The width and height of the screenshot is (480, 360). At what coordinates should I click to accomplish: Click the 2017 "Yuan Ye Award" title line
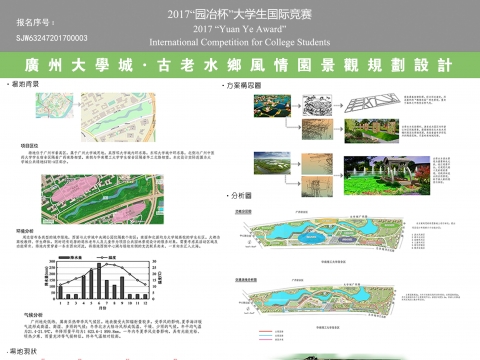[240, 29]
